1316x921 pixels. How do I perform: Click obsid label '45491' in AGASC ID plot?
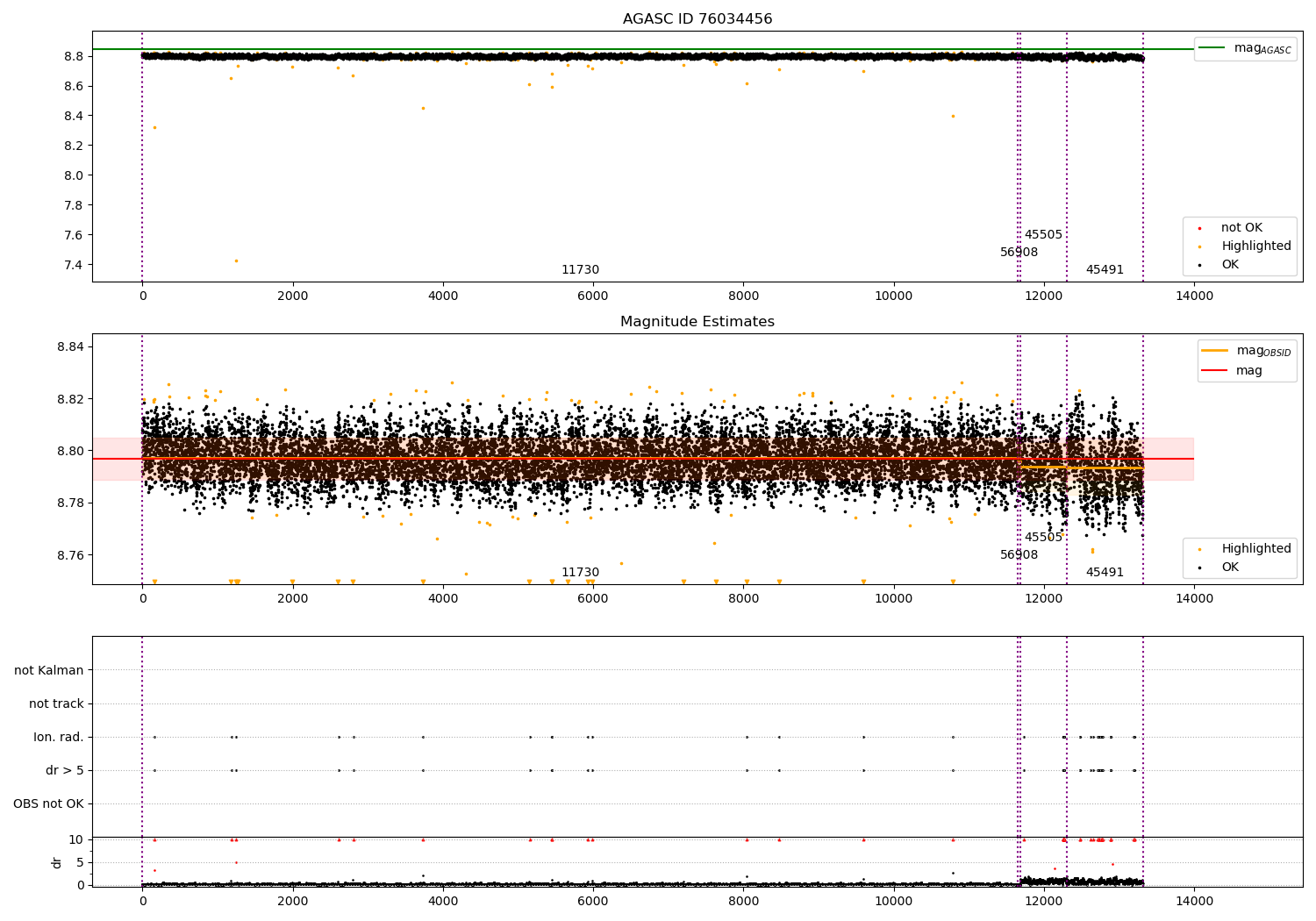coord(1105,270)
